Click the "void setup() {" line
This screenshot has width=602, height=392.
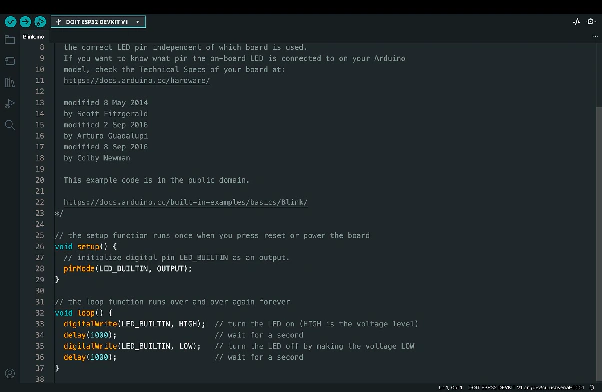(x=86, y=246)
